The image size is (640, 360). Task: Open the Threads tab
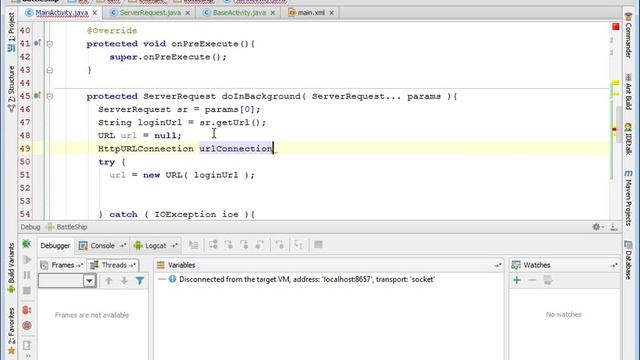pos(113,265)
